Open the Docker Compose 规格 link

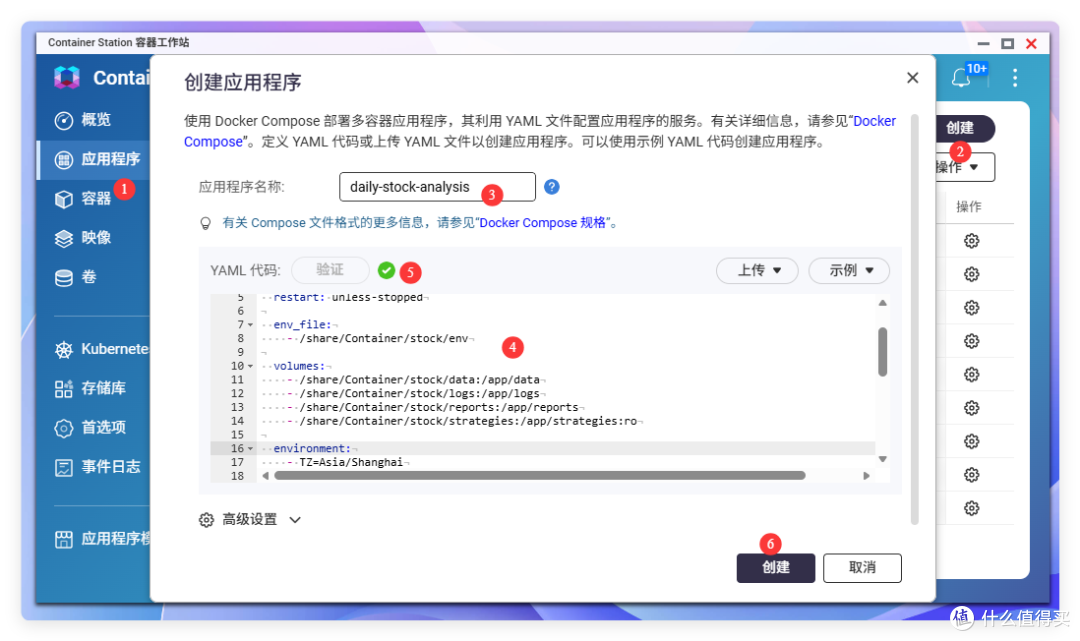pos(542,222)
